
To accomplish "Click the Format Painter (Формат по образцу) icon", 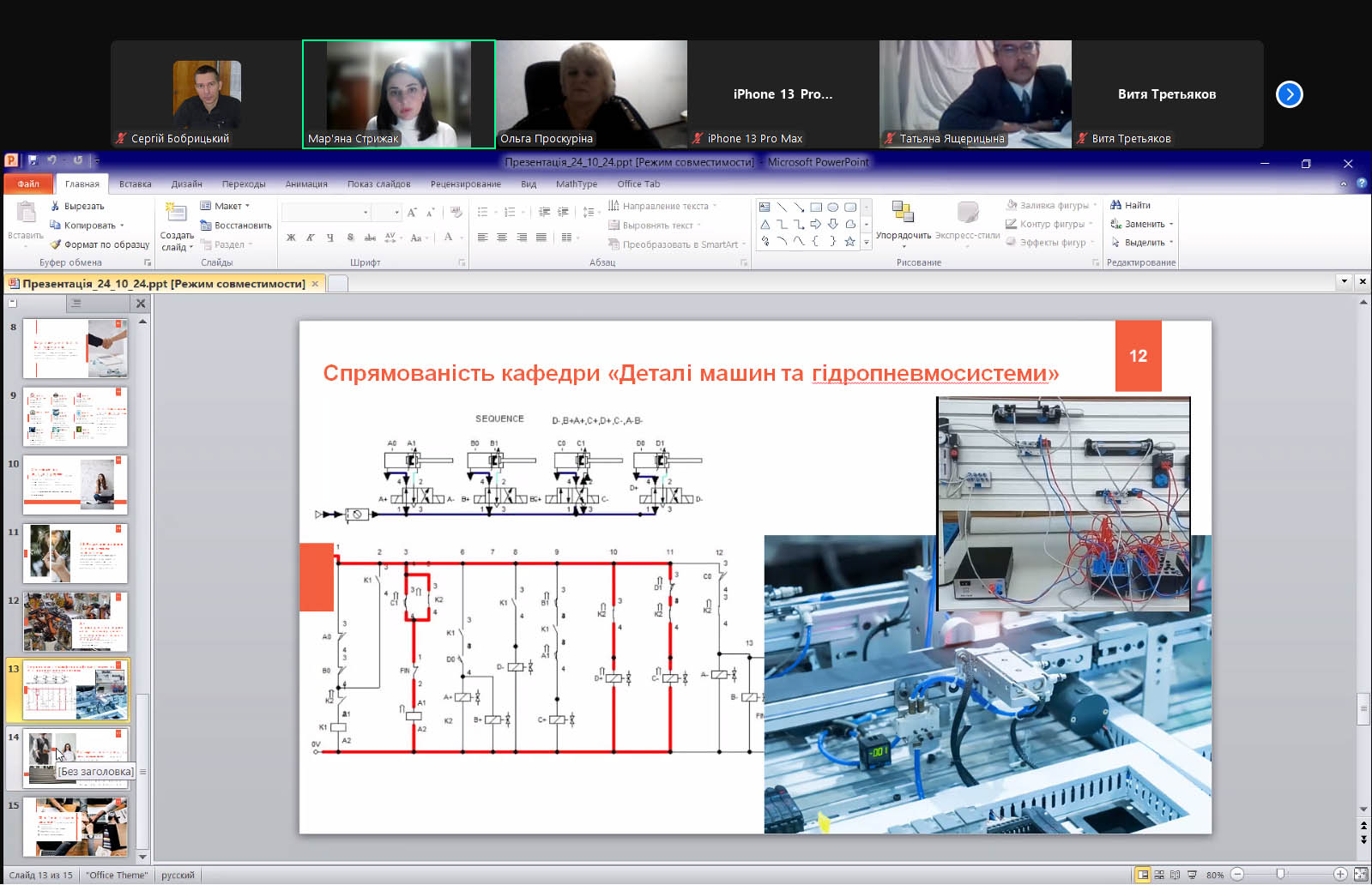I will (x=56, y=244).
